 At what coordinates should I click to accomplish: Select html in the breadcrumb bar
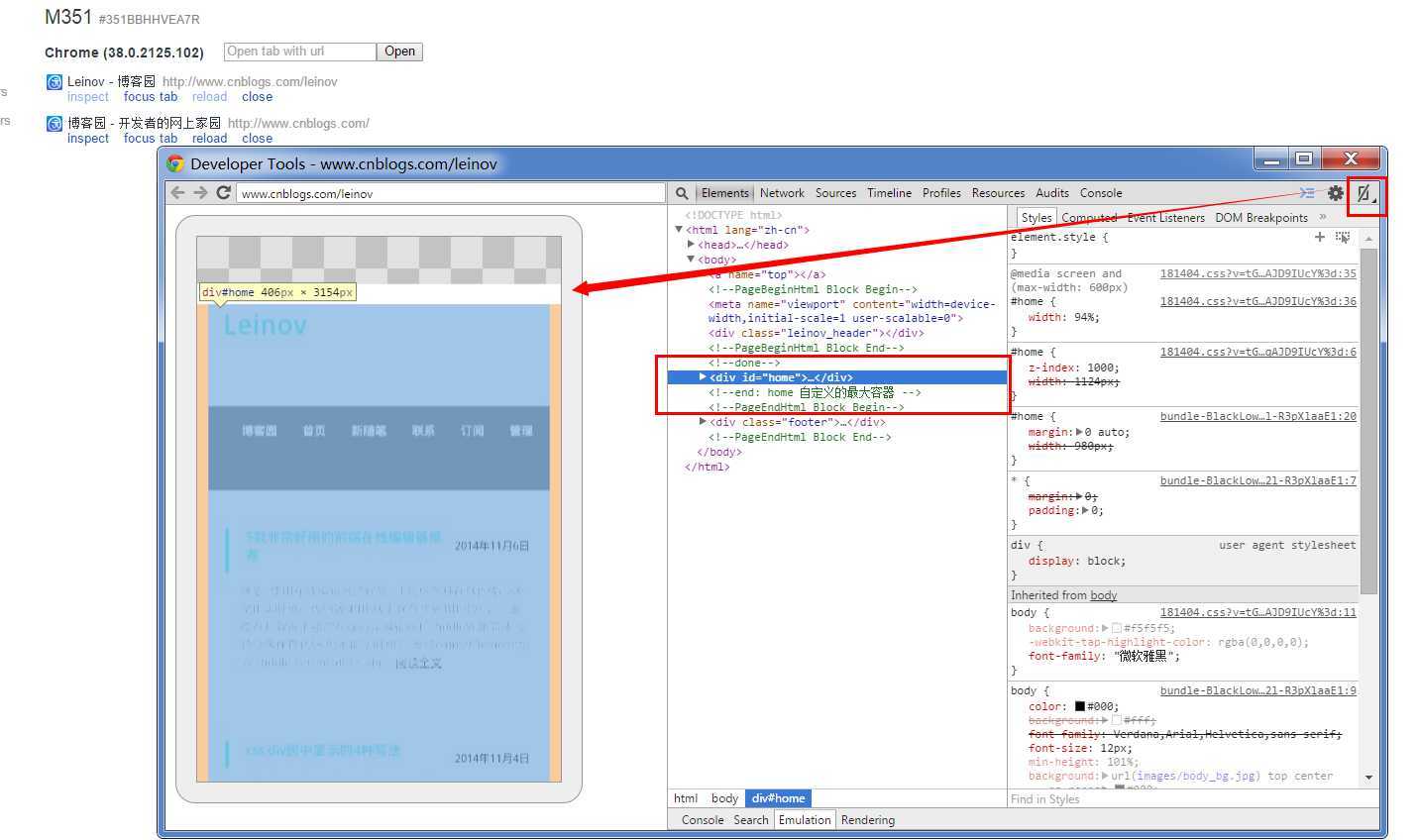pos(686,798)
